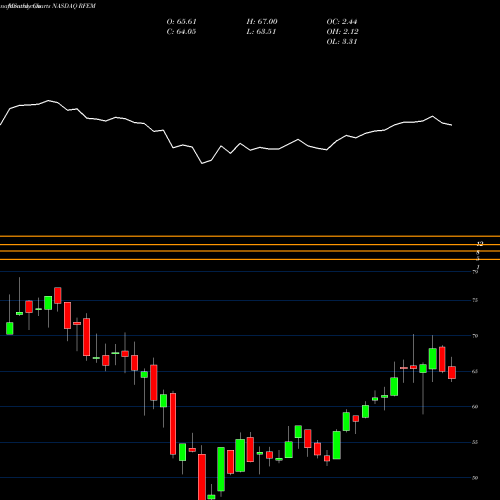The image size is (500, 500).
Task: Click the 12 label beside orange lines
Action: tap(480, 244)
